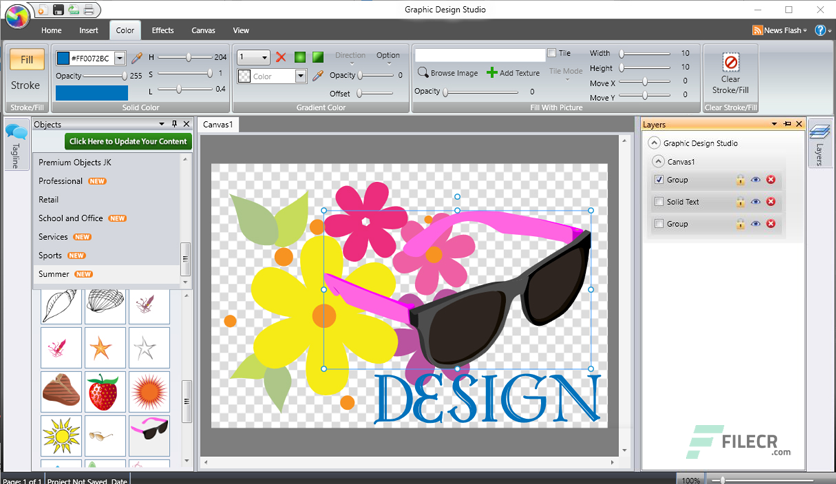Screen dimensions: 836x484
Task: Check the Solid Text layer checkbox
Action: coord(659,201)
